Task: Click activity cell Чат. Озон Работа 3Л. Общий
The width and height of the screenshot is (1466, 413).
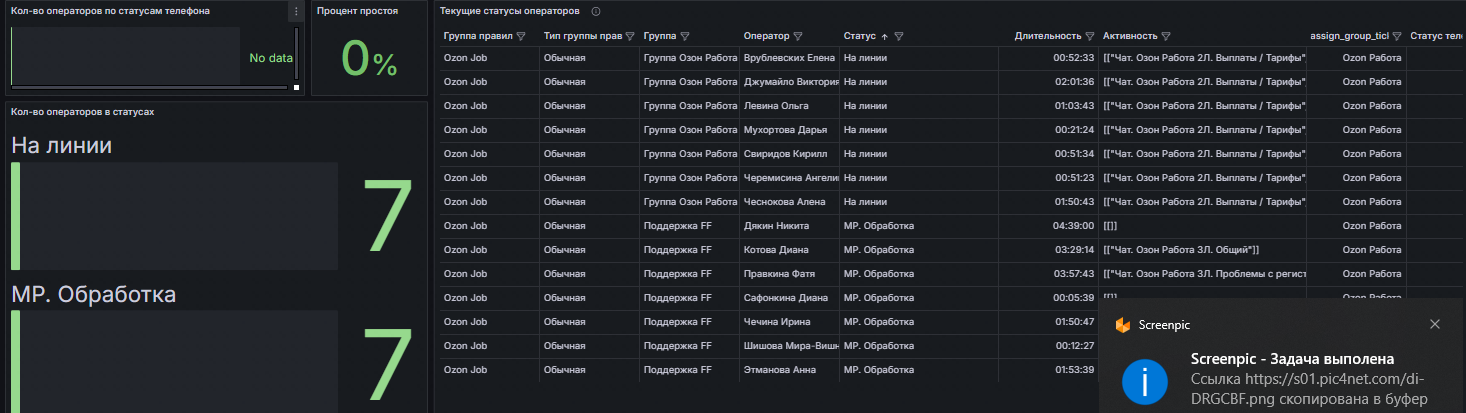Action: point(1203,250)
